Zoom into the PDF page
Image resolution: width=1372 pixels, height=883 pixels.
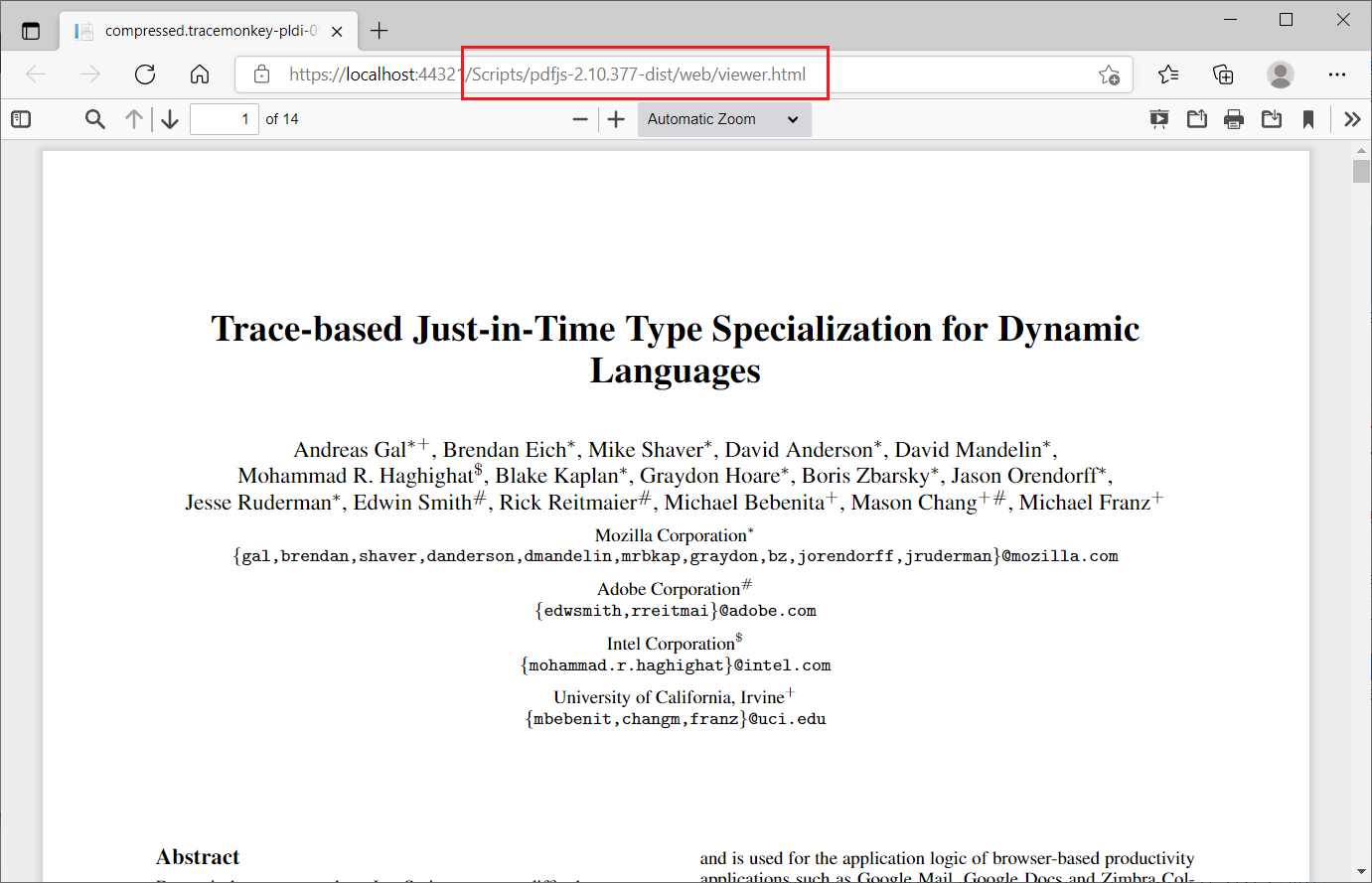tap(616, 118)
